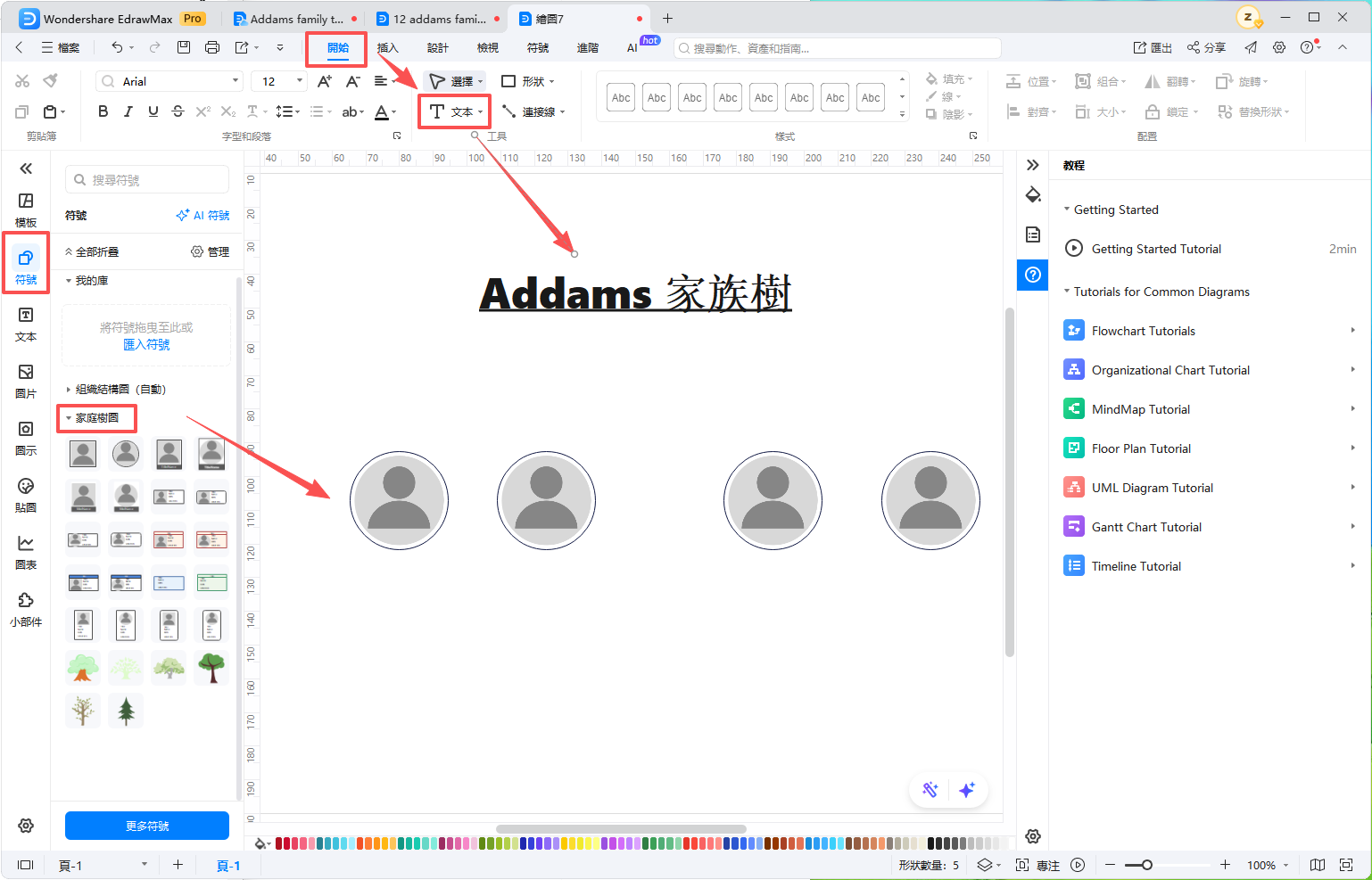Click the More Symbols (更多符號) button
The width and height of the screenshot is (1372, 880).
click(x=147, y=826)
